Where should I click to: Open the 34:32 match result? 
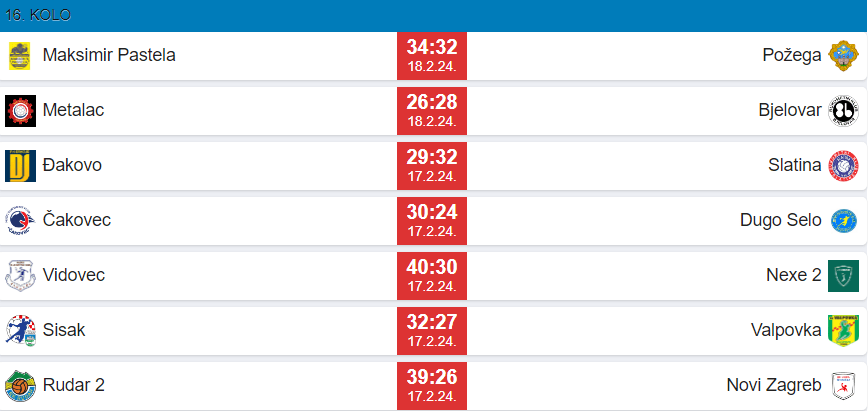(x=432, y=55)
